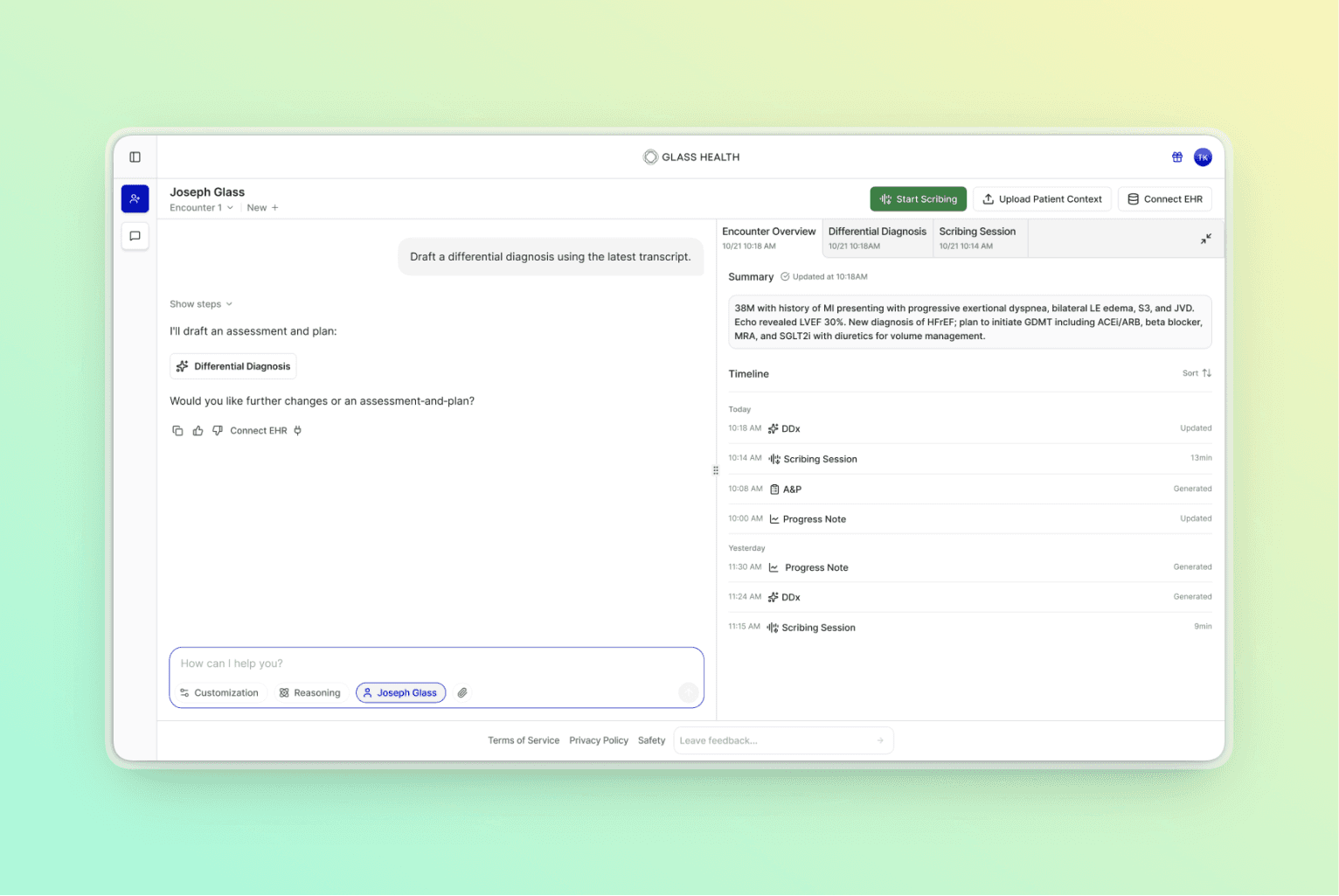
Task: Attach a file with the paperclip icon
Action: click(x=462, y=693)
